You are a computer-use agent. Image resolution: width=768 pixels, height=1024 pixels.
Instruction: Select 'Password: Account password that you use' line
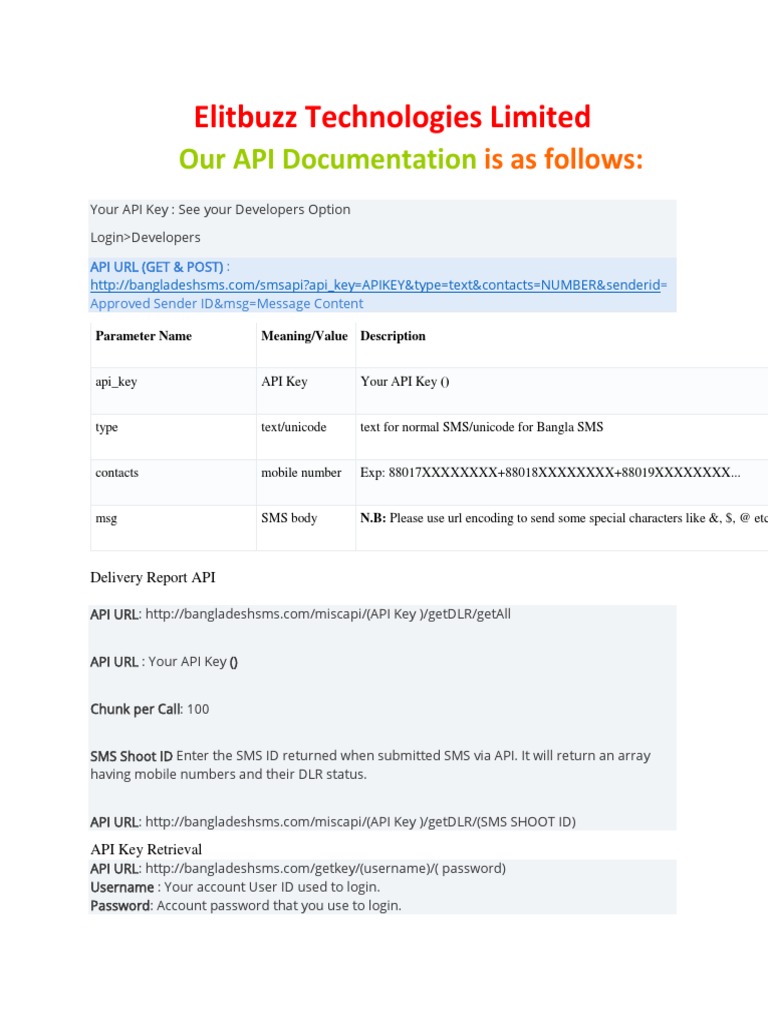point(246,906)
